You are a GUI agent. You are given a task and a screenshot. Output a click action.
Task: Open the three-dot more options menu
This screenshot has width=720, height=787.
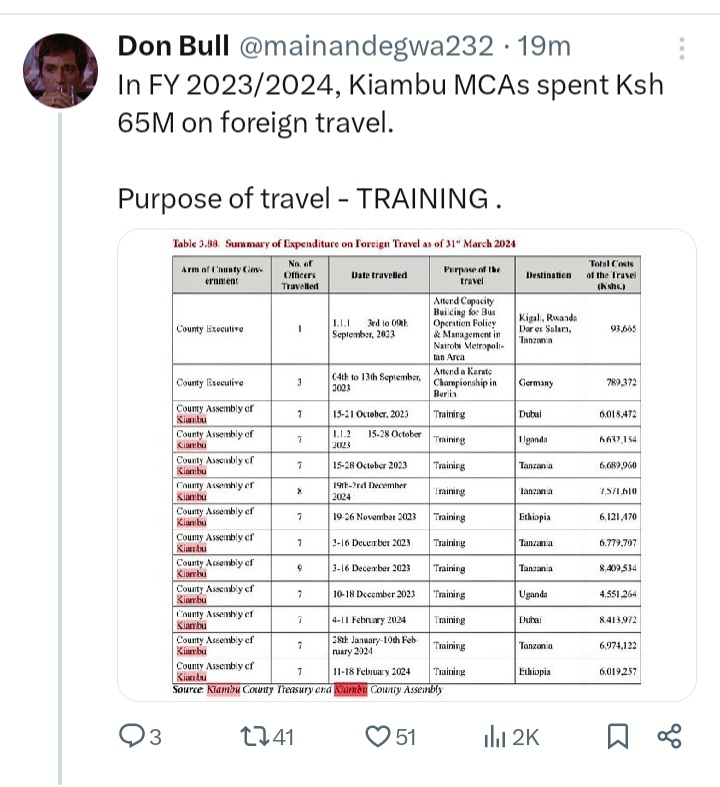682,48
